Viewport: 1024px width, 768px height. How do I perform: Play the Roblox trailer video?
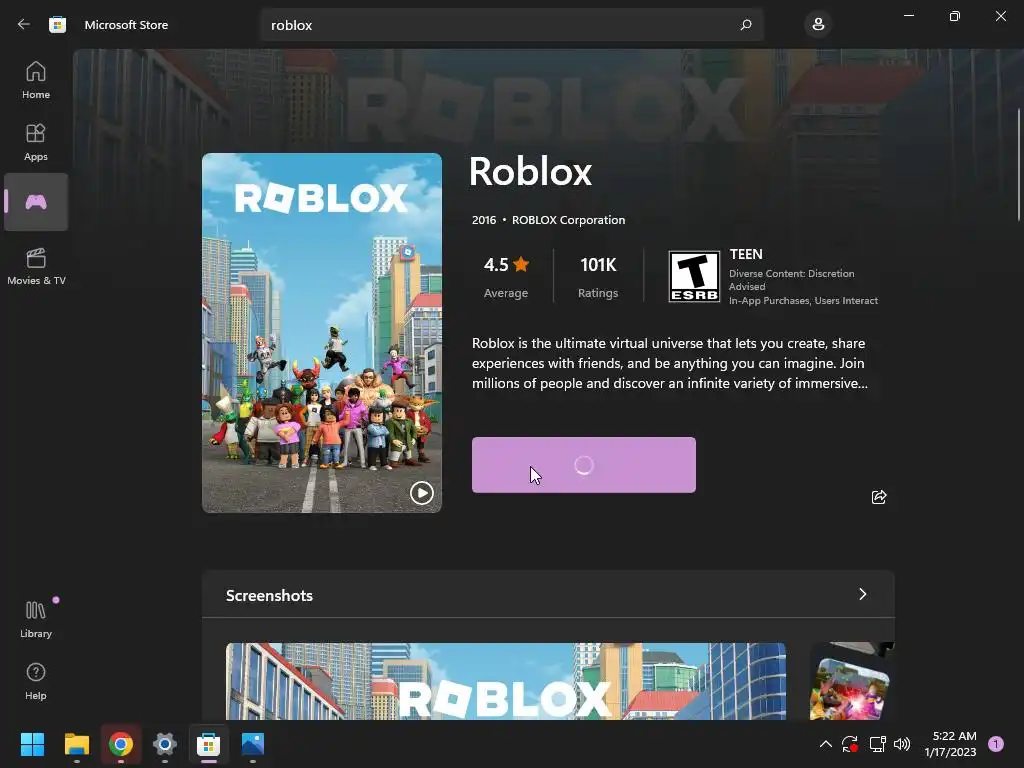click(x=421, y=492)
